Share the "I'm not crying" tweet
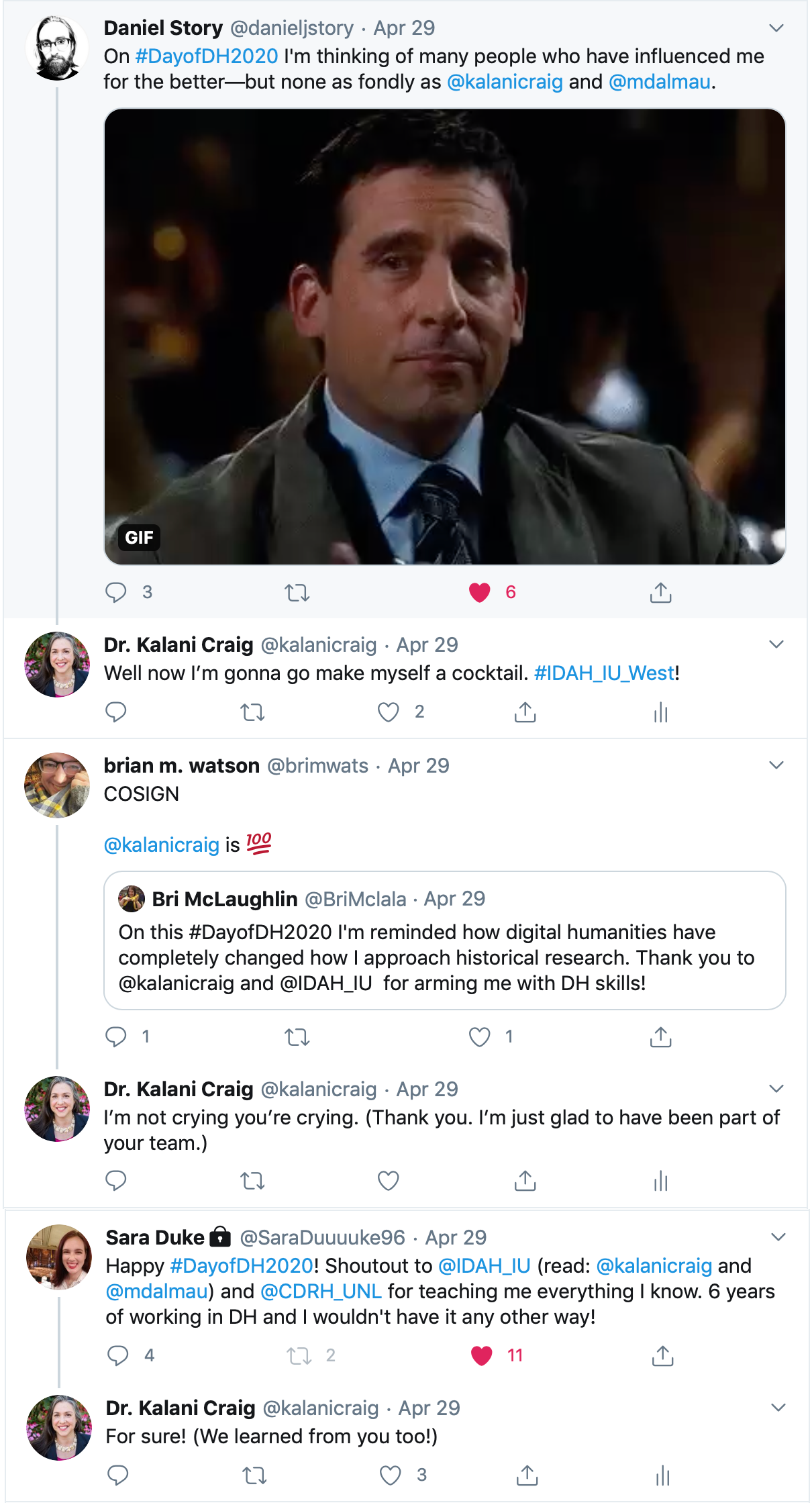Image resolution: width=812 pixels, height=1503 pixels. click(x=525, y=1180)
